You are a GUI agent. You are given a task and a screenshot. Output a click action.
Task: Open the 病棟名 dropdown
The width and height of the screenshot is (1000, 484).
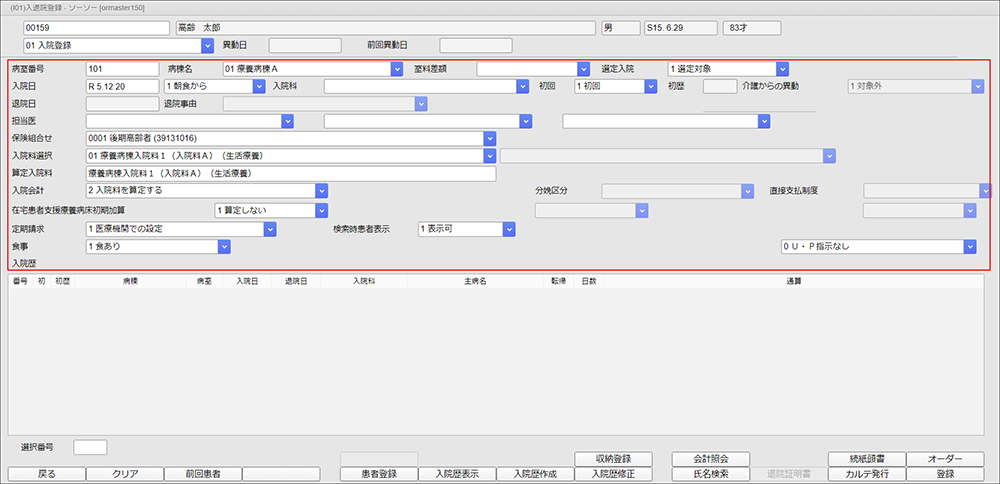[x=396, y=69]
